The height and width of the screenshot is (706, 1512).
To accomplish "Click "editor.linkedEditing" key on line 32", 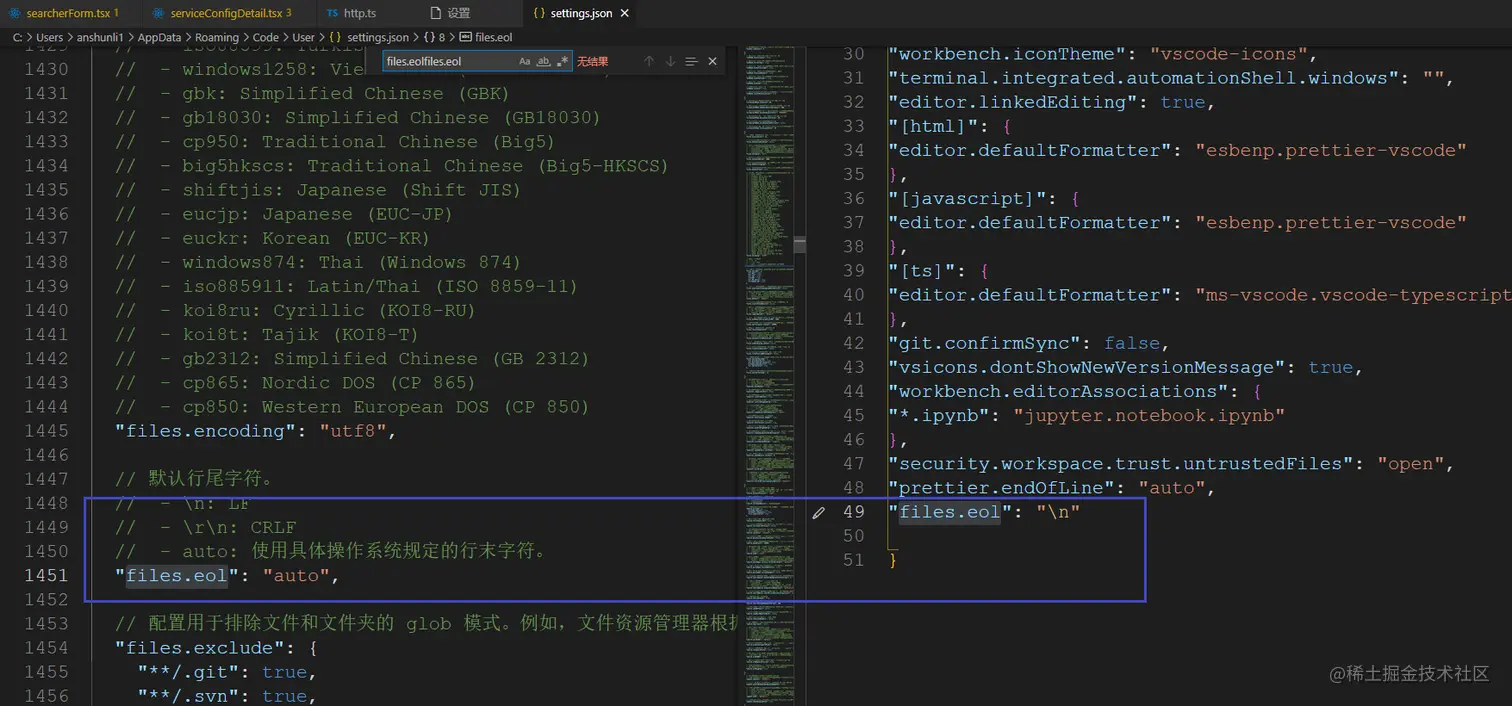I will tap(1013, 102).
